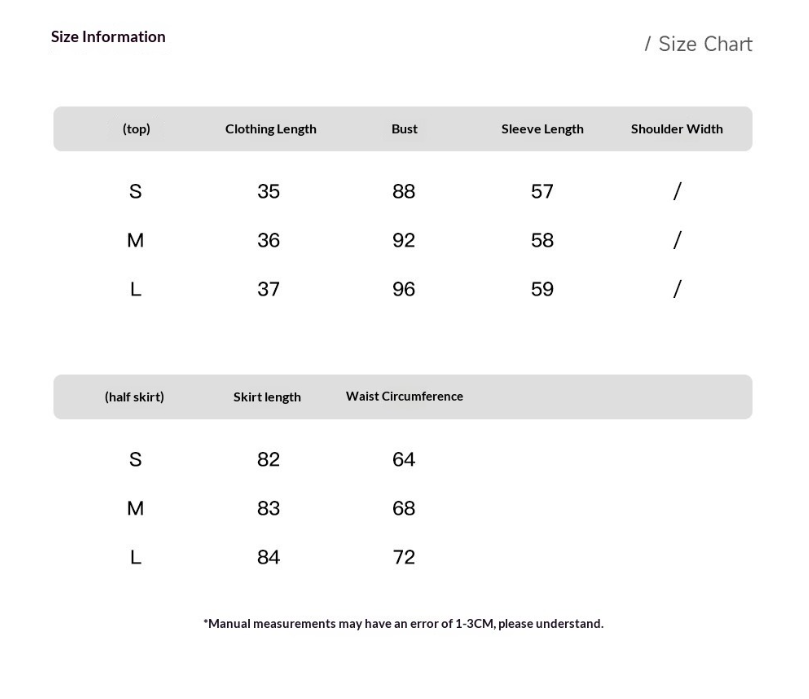Select the (half skirt) table label
This screenshot has height=699, width=809.
tap(134, 397)
